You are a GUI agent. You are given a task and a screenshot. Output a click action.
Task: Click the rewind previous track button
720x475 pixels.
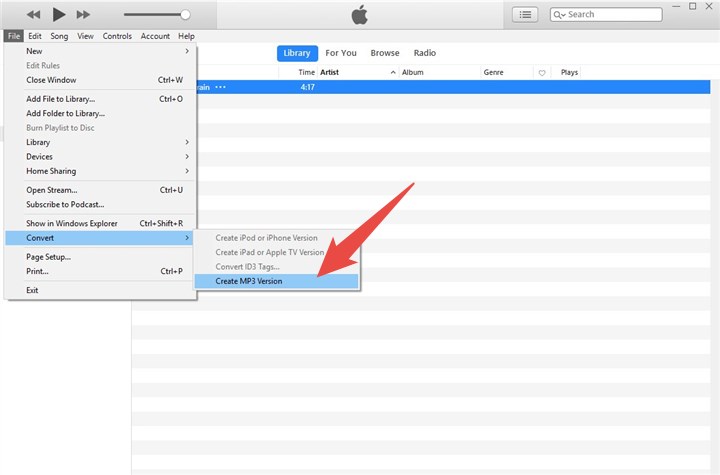point(33,15)
